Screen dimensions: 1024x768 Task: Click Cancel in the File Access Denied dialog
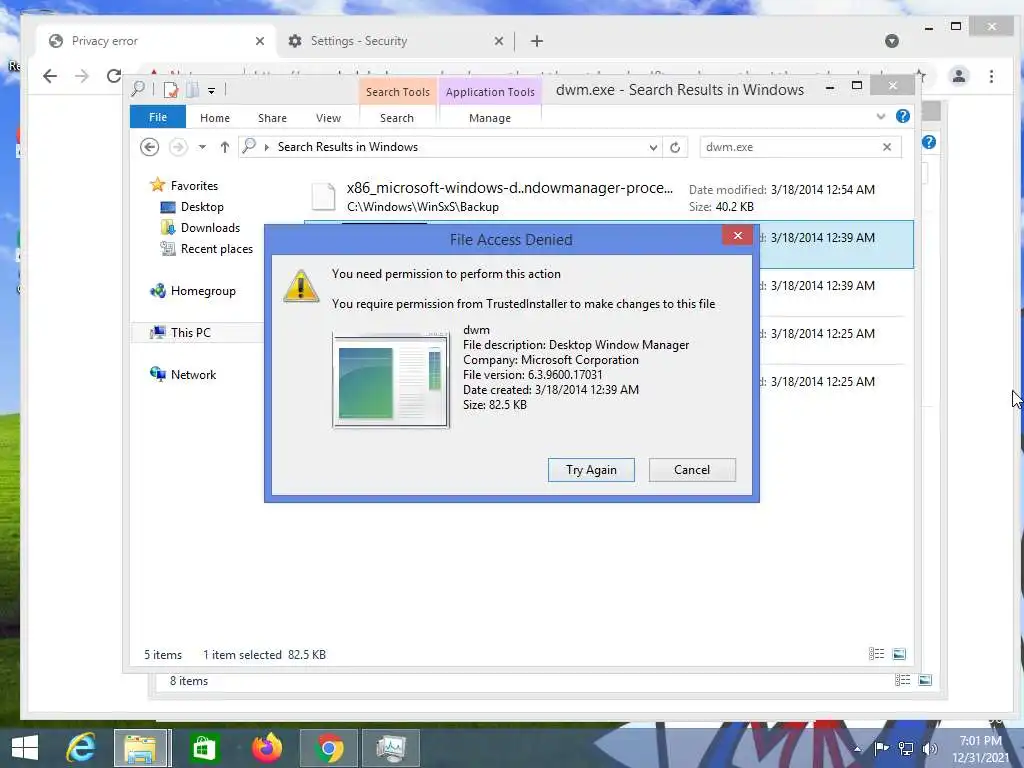[x=692, y=470]
